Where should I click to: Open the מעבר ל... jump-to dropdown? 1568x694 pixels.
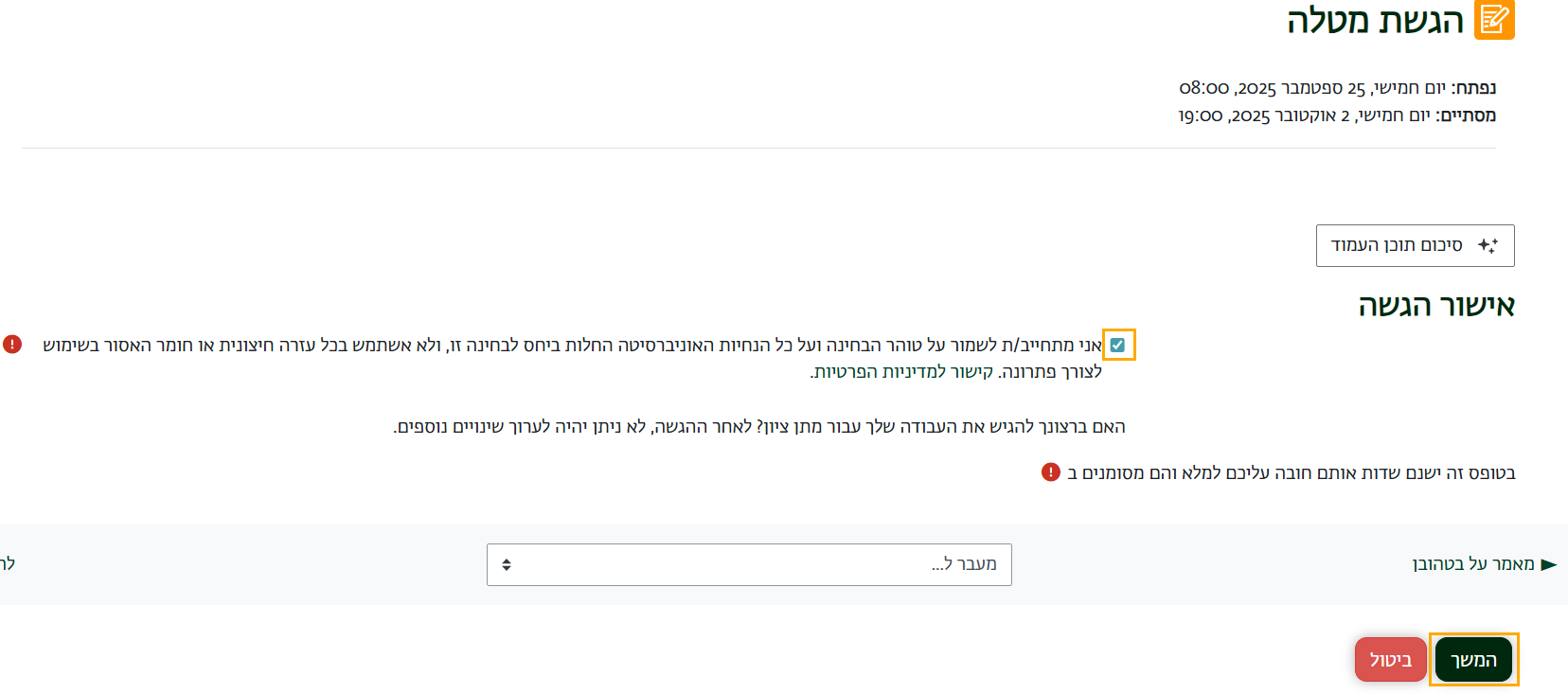coord(748,565)
